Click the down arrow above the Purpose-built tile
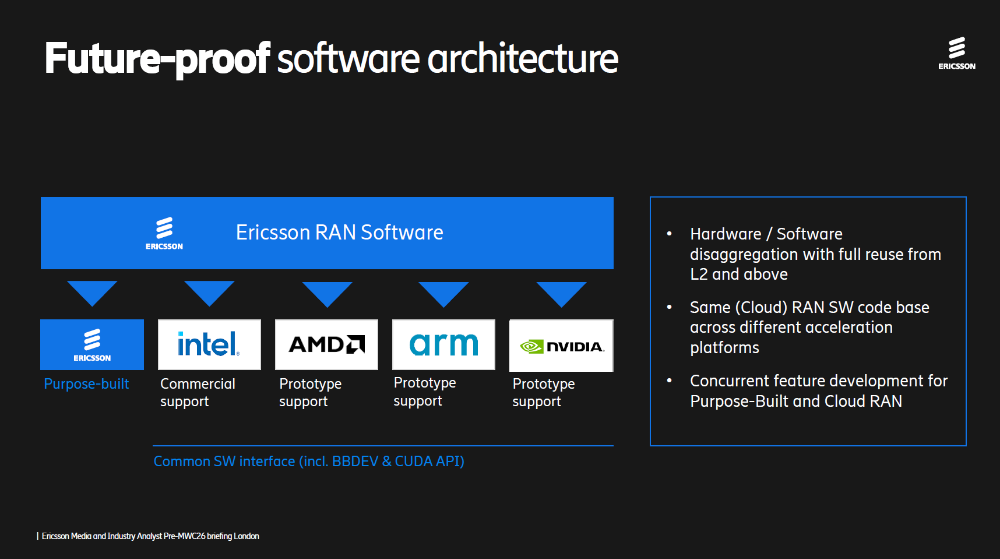 point(92,293)
